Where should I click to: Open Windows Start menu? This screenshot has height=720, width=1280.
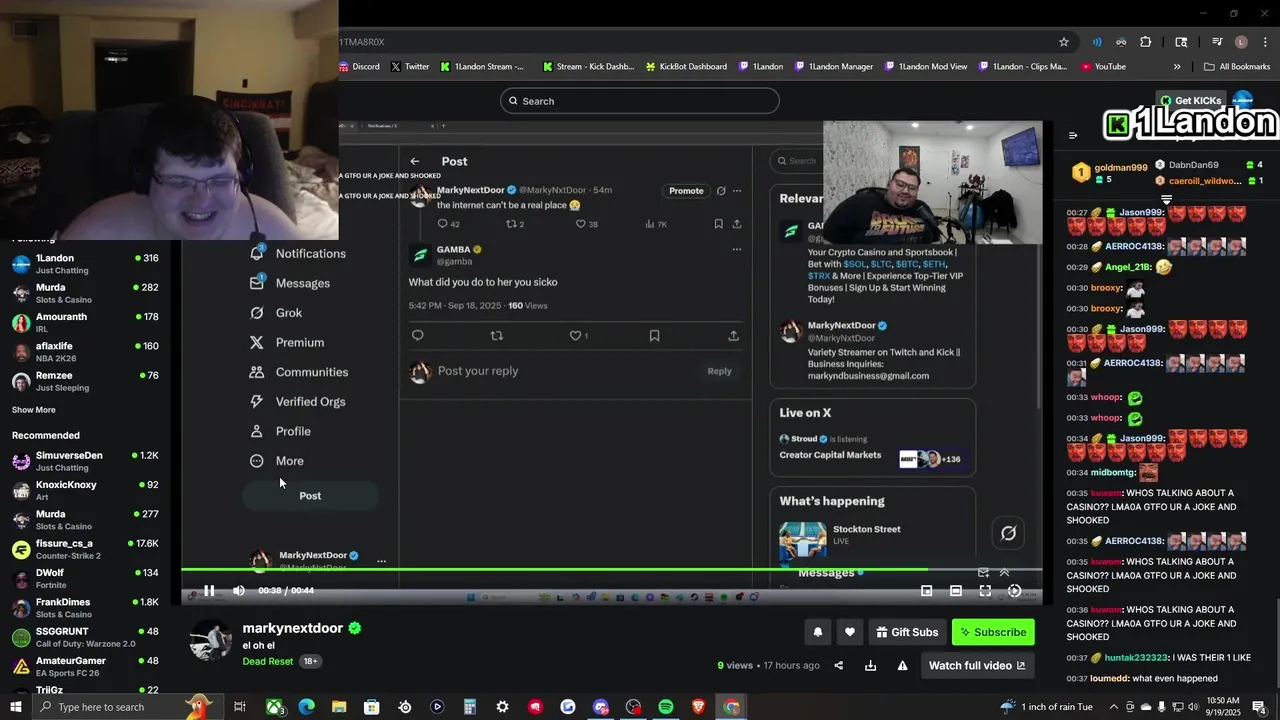coord(16,707)
